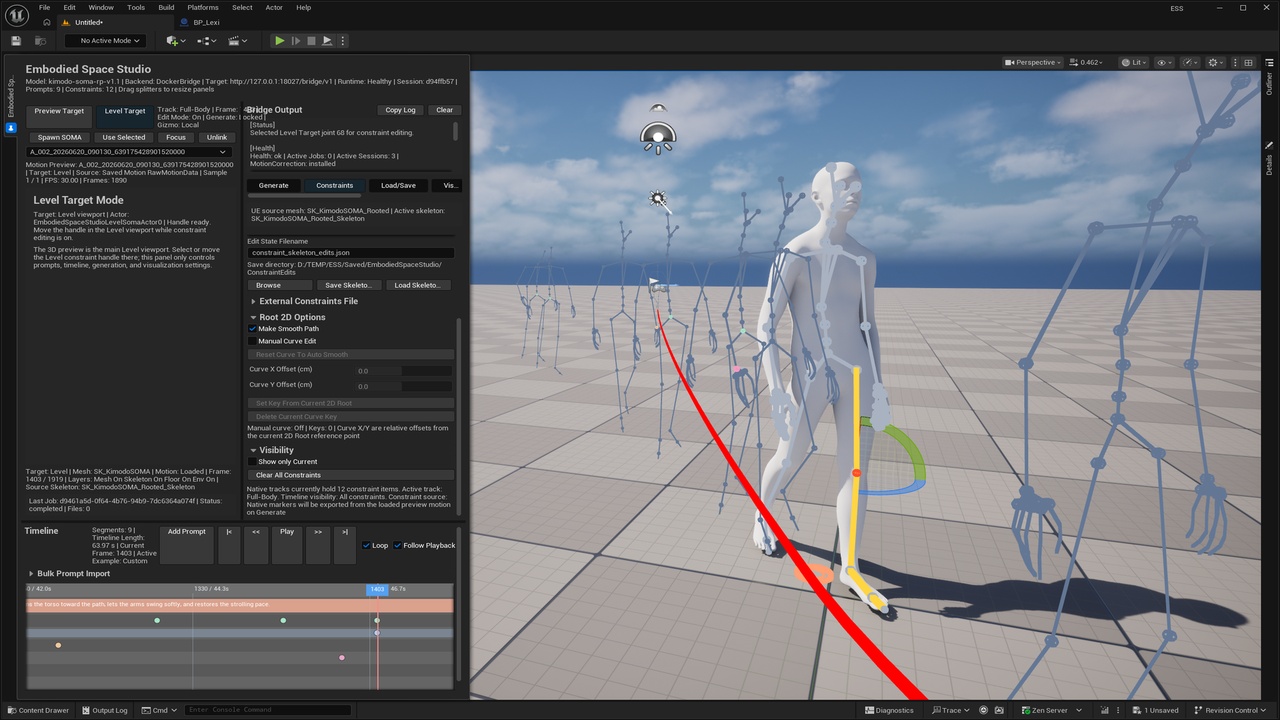1280x720 pixels.
Task: Open the Platforms menu
Action: (203, 7)
